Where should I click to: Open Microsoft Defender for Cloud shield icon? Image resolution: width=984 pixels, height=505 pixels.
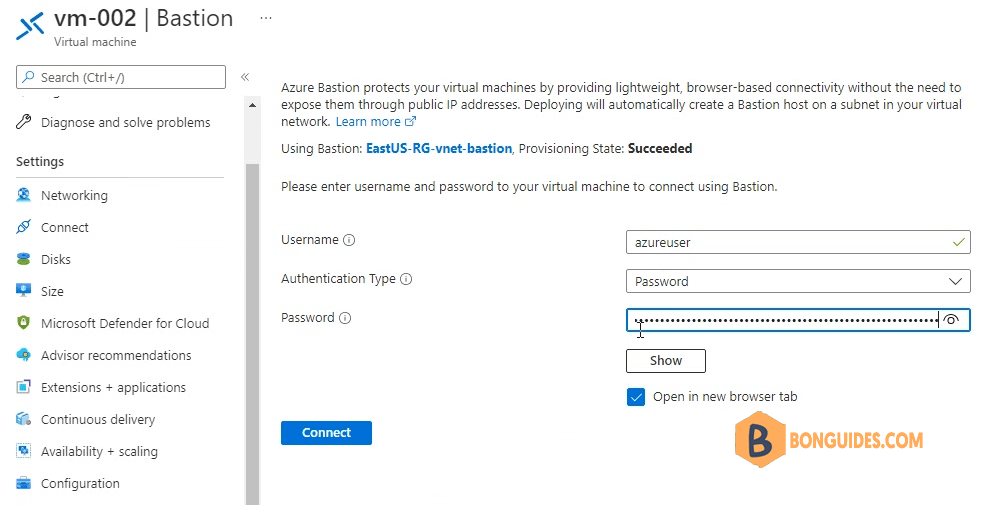(23, 323)
